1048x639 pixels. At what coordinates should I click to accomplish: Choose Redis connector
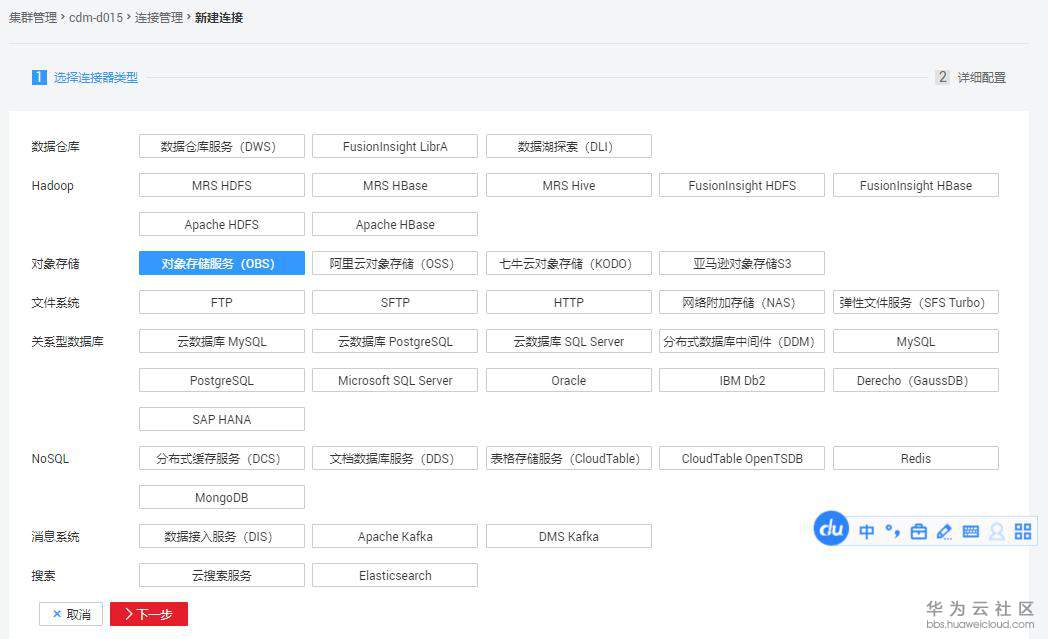click(916, 459)
